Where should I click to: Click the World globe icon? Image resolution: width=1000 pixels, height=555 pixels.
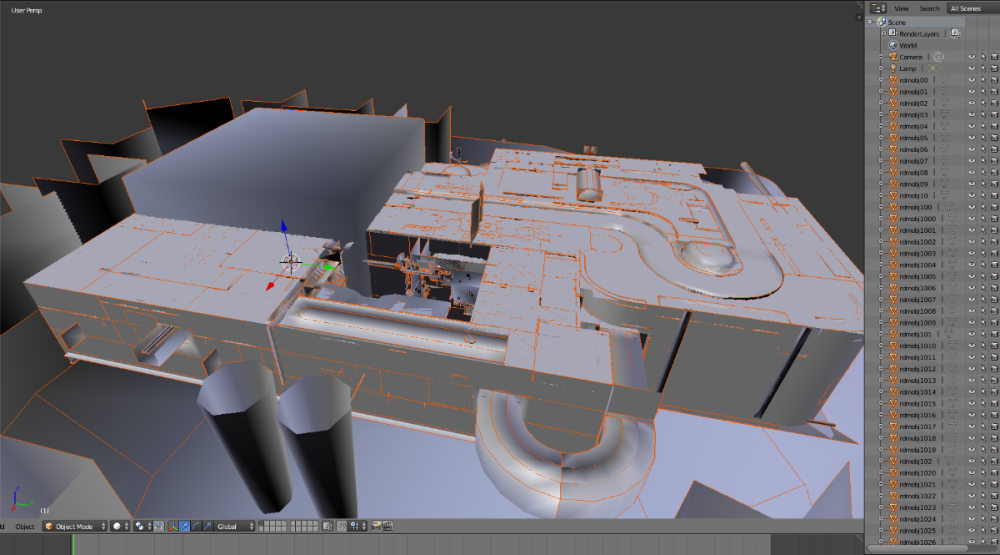[893, 45]
